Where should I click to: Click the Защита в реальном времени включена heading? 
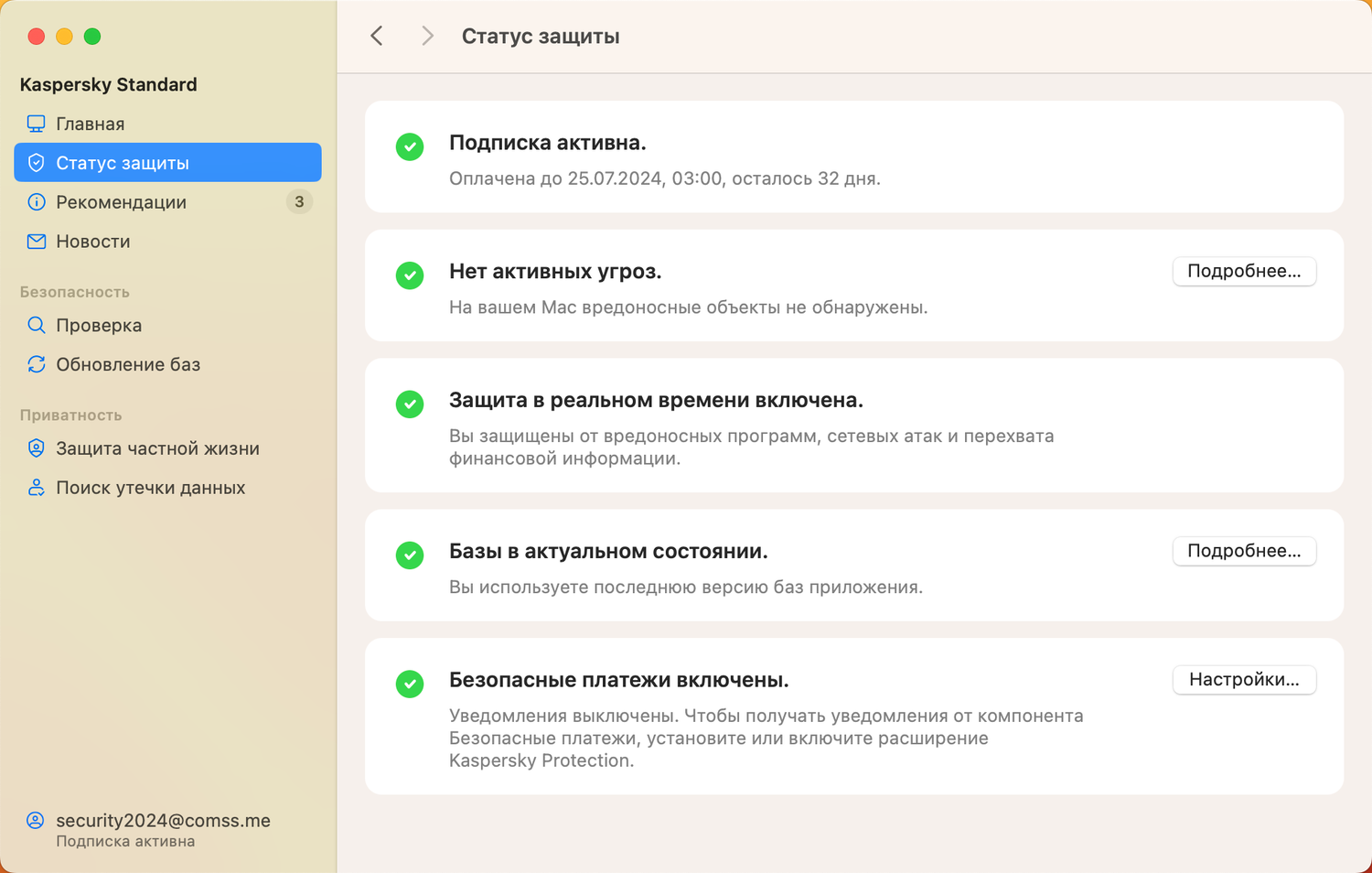[656, 401]
